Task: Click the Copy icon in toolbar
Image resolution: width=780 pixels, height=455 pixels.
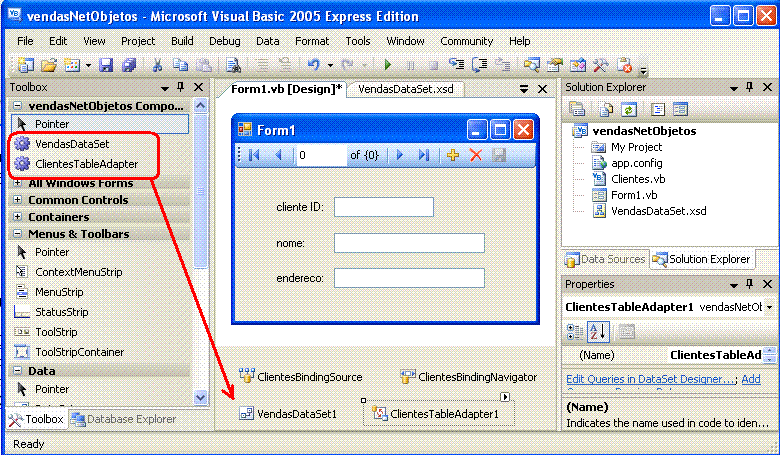Action: point(180,65)
